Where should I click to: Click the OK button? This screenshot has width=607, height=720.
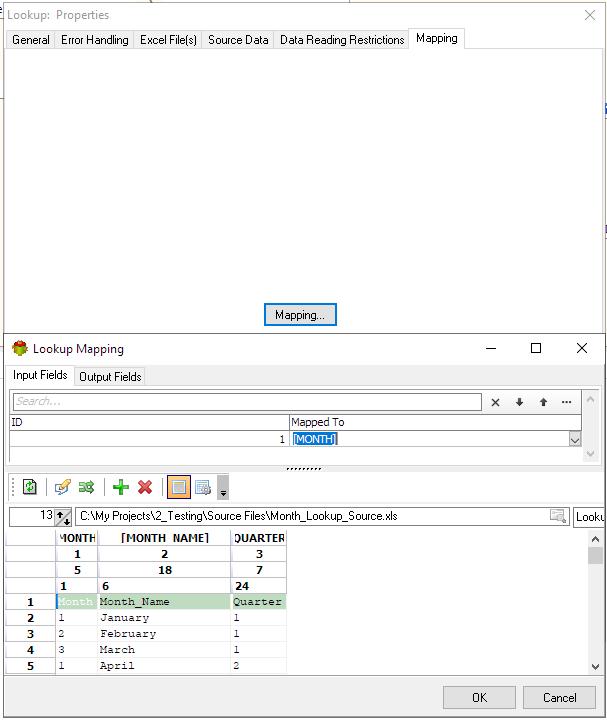(x=479, y=698)
